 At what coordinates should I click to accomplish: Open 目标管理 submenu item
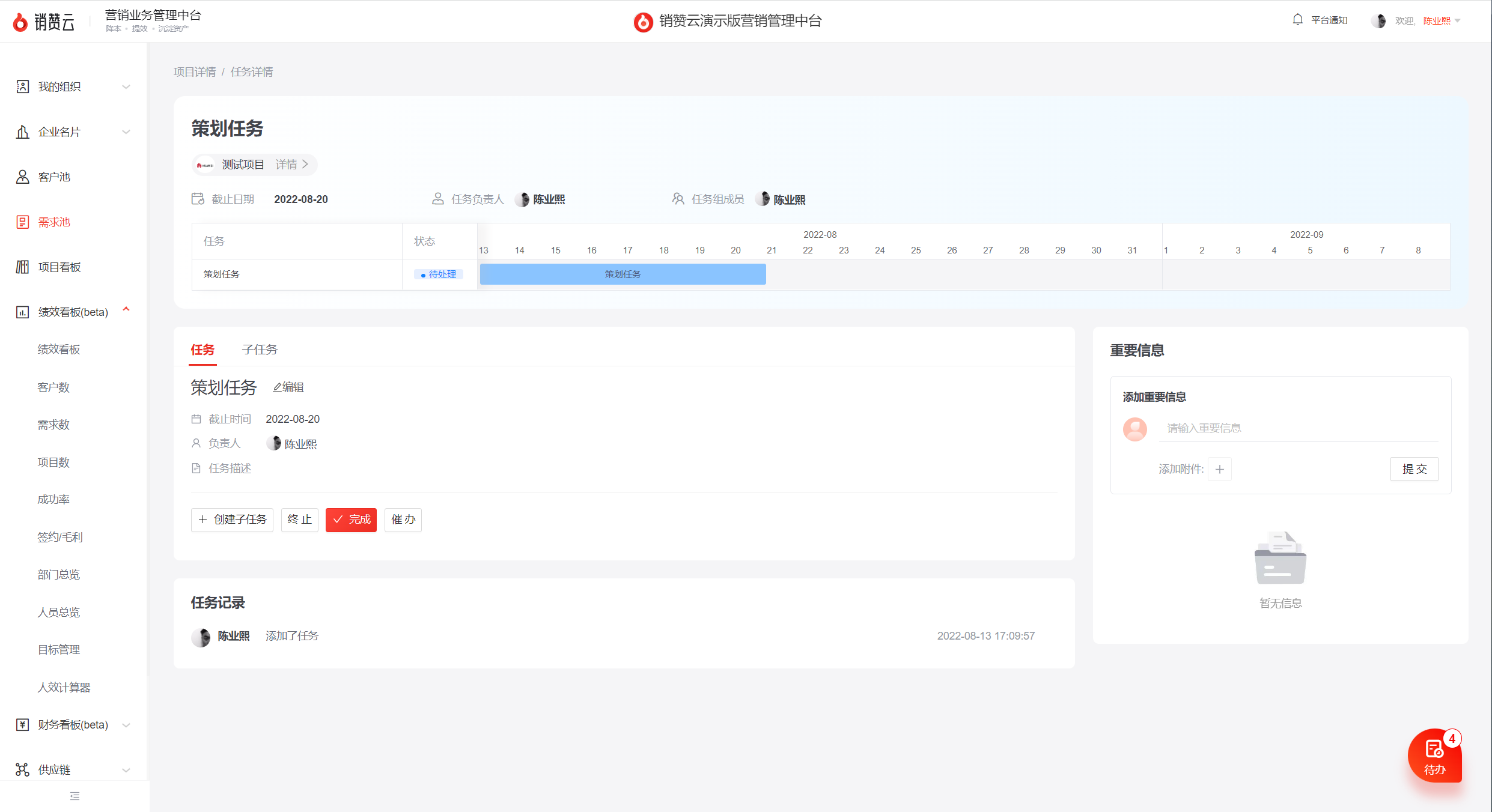pos(59,650)
